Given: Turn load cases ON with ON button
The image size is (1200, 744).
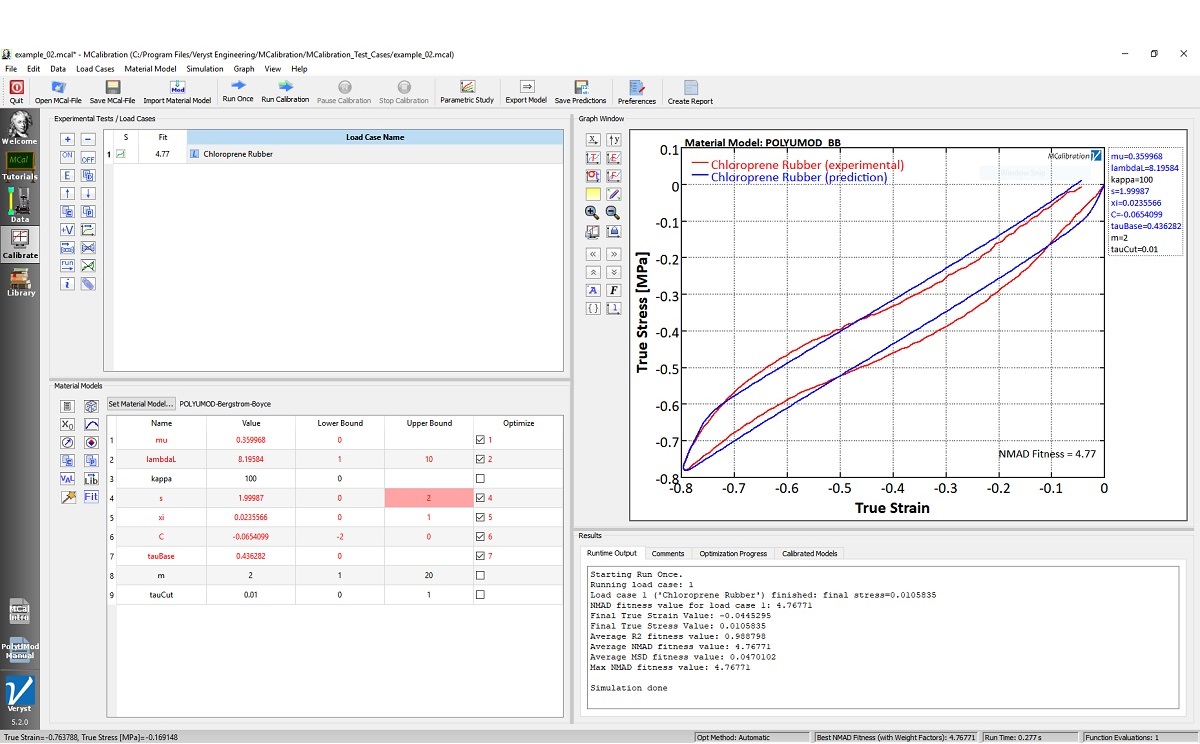Looking at the screenshot, I should click(x=67, y=157).
